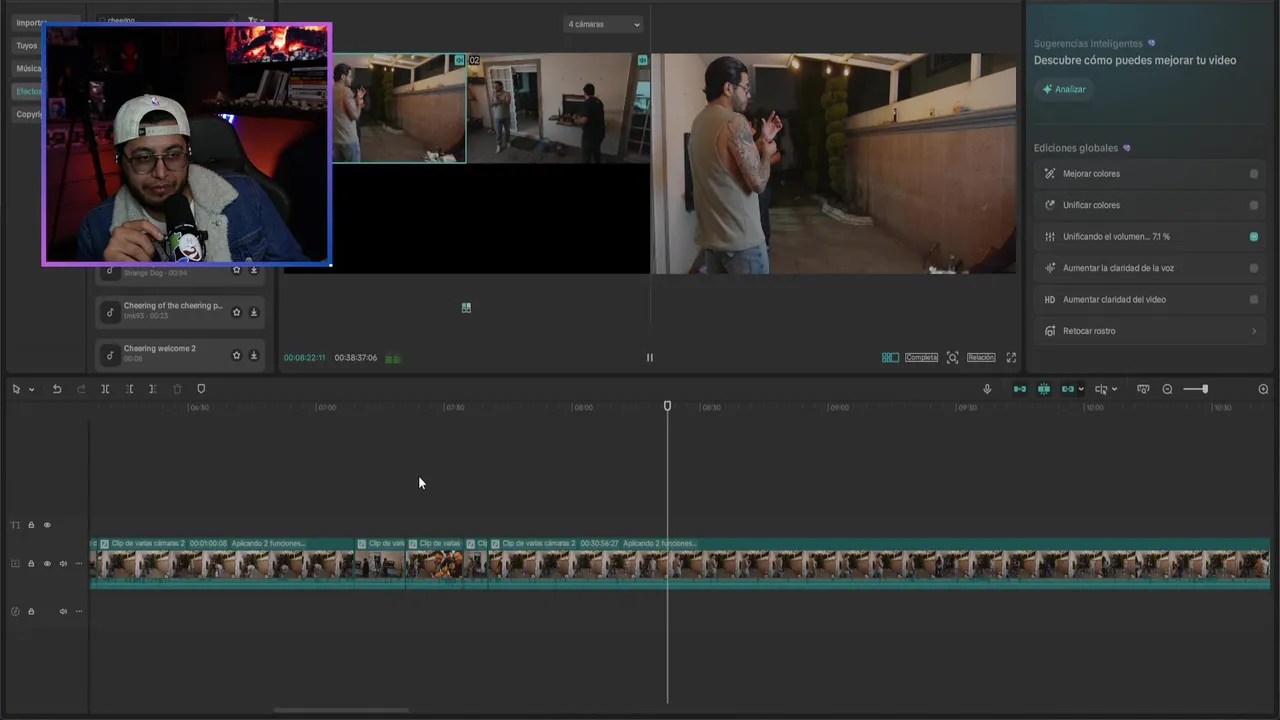
Task: Click Analizar for smart suggestions
Action: click(x=1064, y=89)
